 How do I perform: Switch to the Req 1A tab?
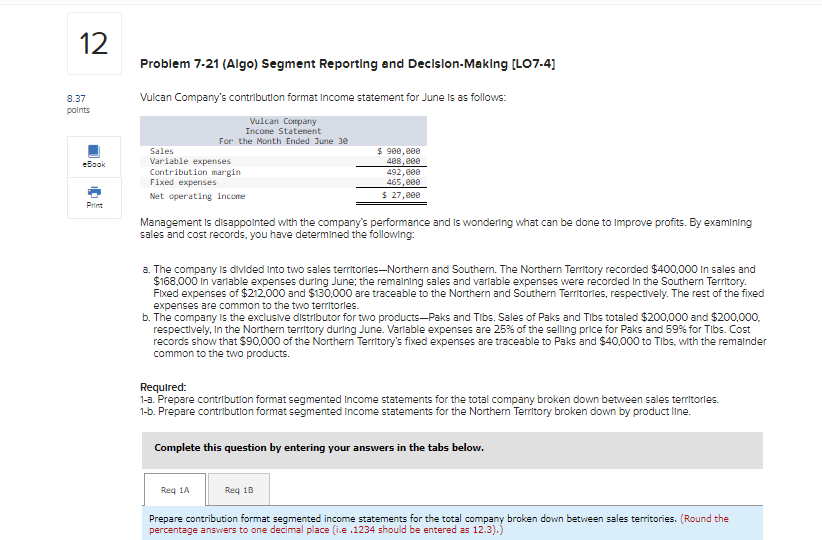(175, 490)
